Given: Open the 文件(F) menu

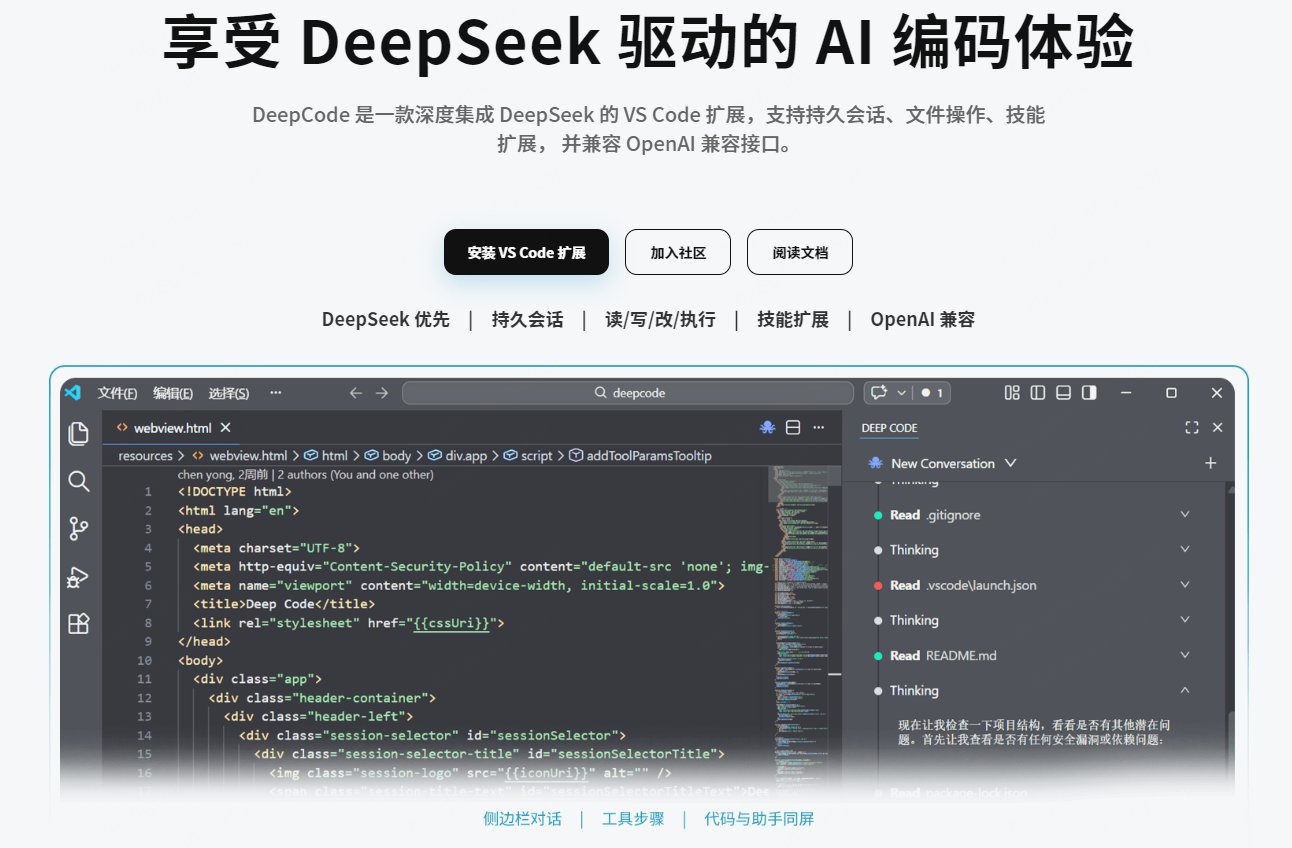Looking at the screenshot, I should point(117,393).
